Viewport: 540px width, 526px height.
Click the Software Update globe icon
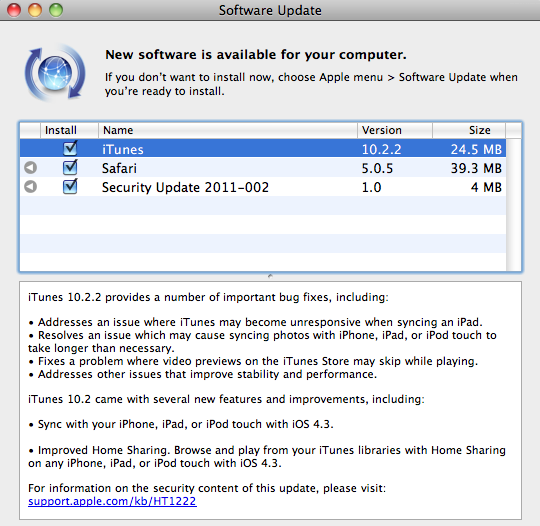click(55, 73)
